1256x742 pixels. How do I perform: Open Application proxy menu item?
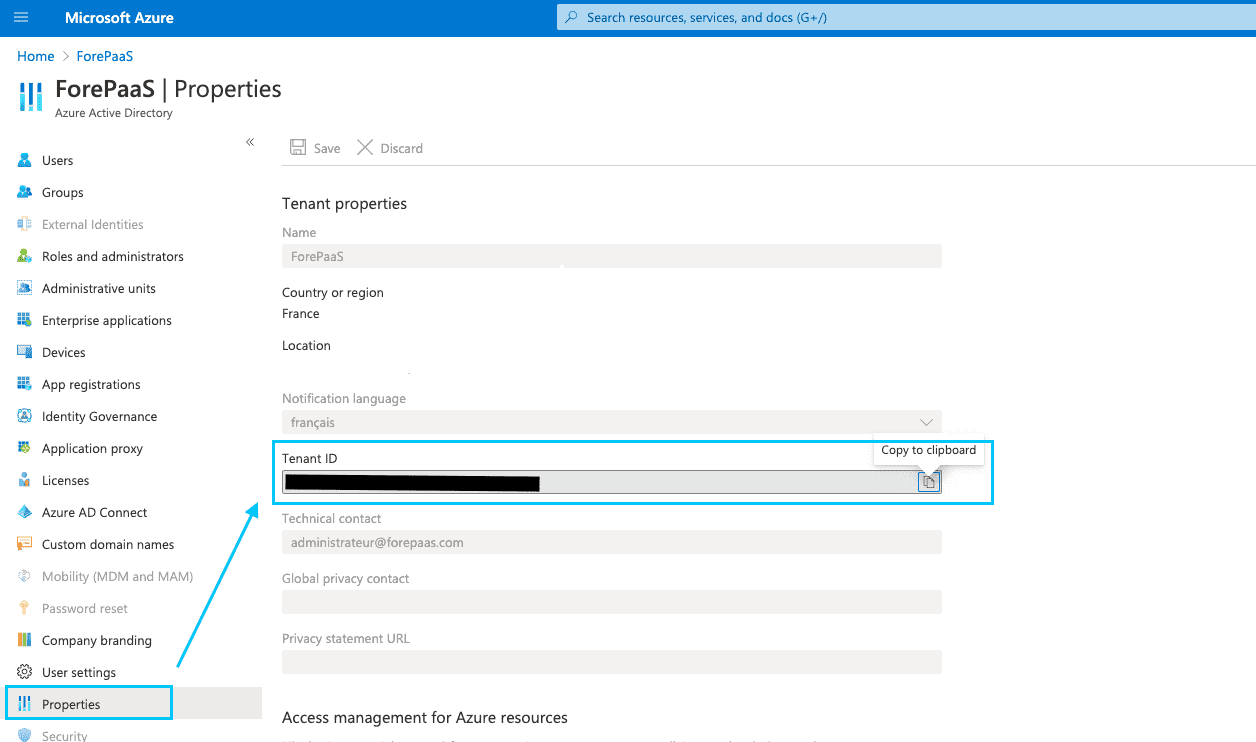coord(92,448)
